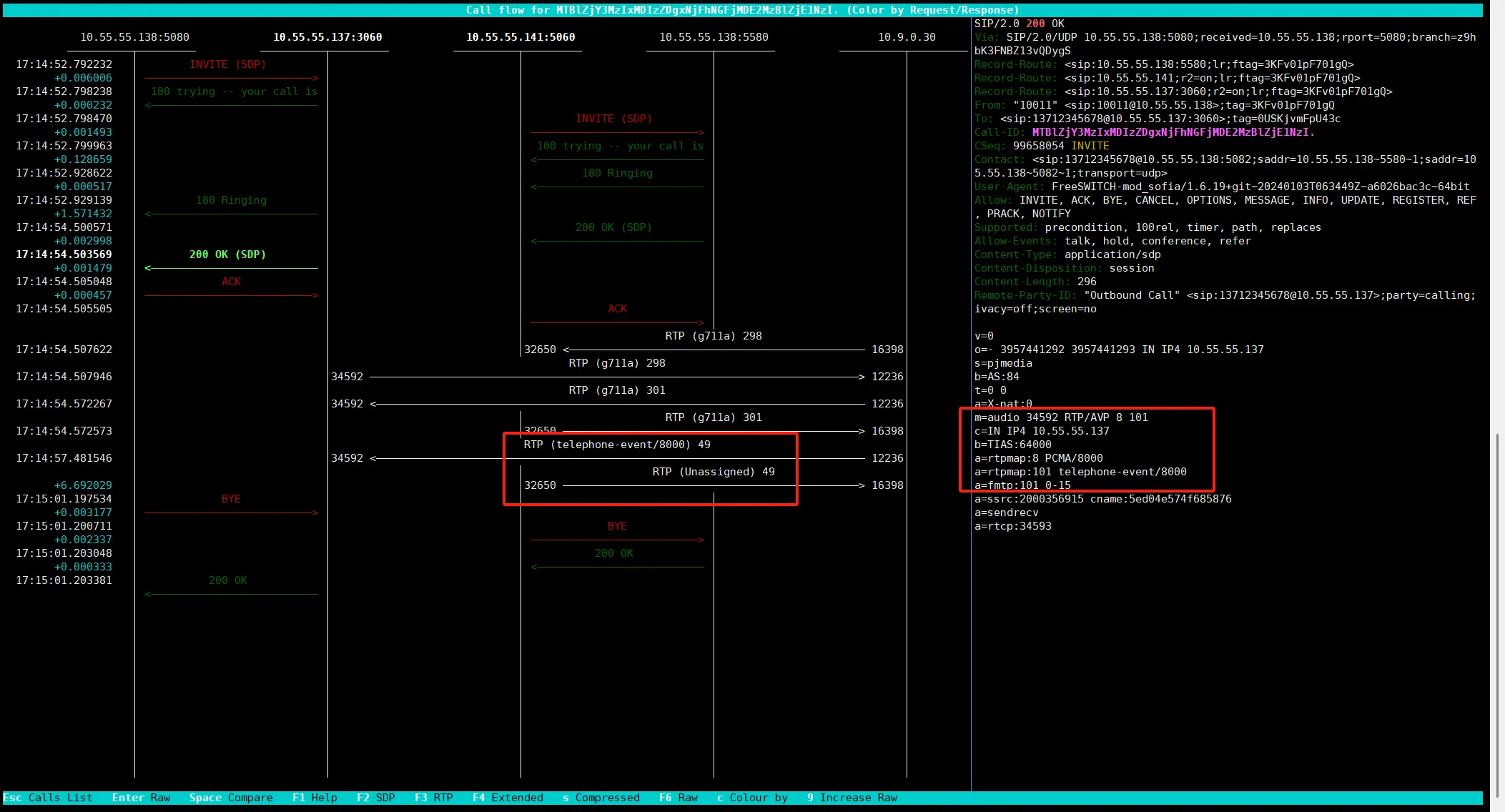
Task: Select Enter Raw option in footer
Action: click(x=141, y=798)
